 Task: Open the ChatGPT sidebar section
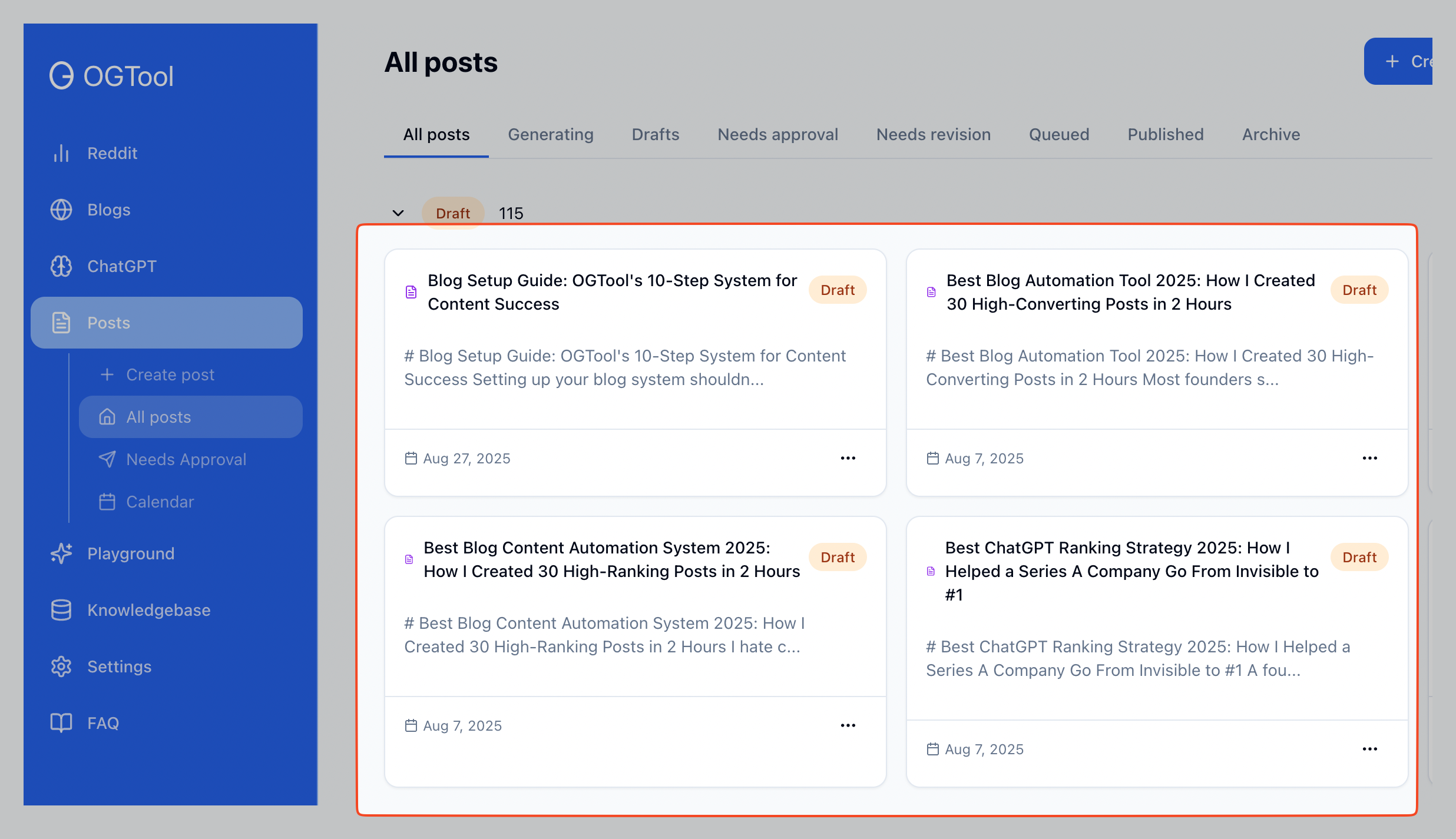(x=167, y=266)
